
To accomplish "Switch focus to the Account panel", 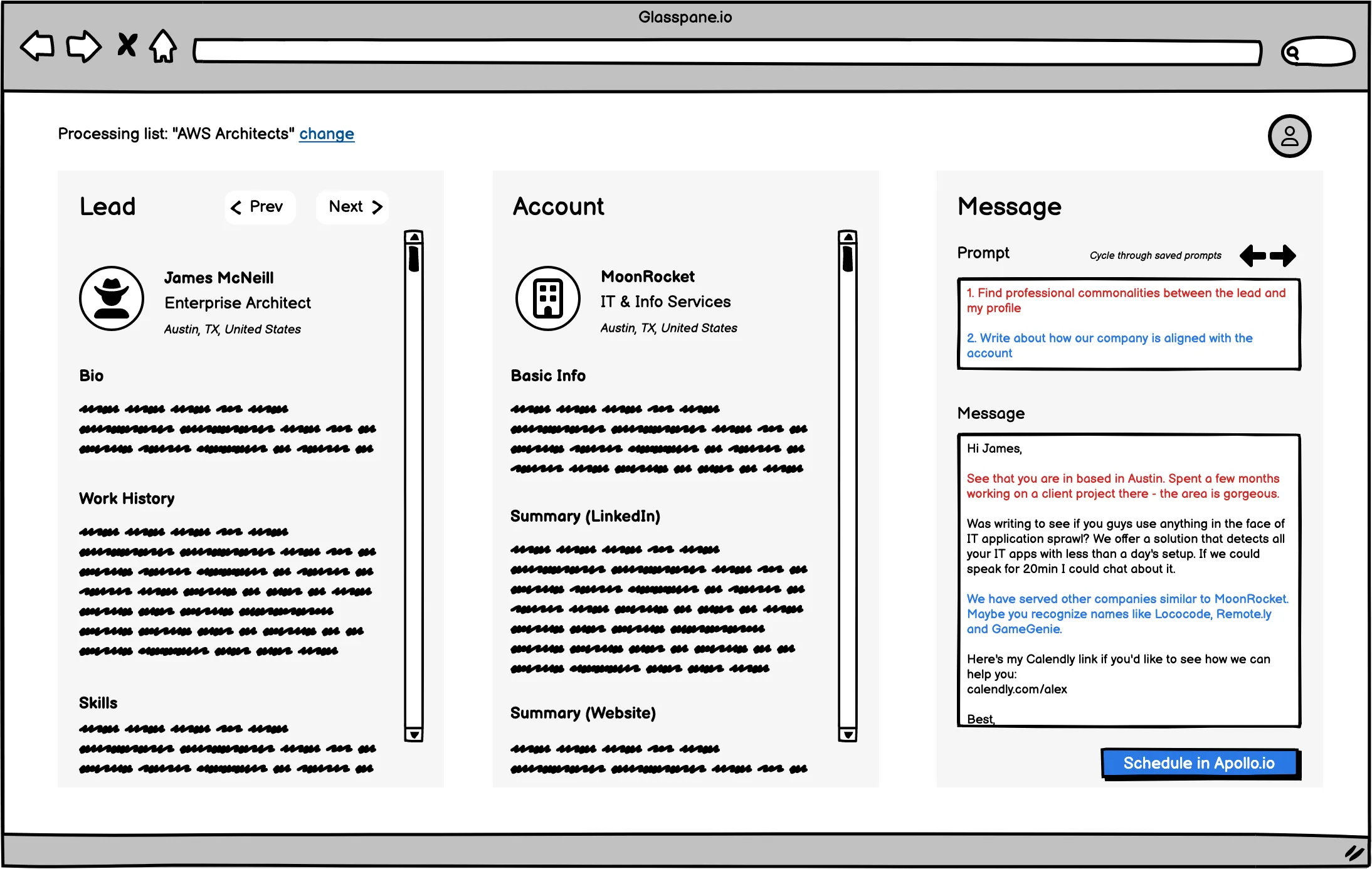I will [558, 207].
